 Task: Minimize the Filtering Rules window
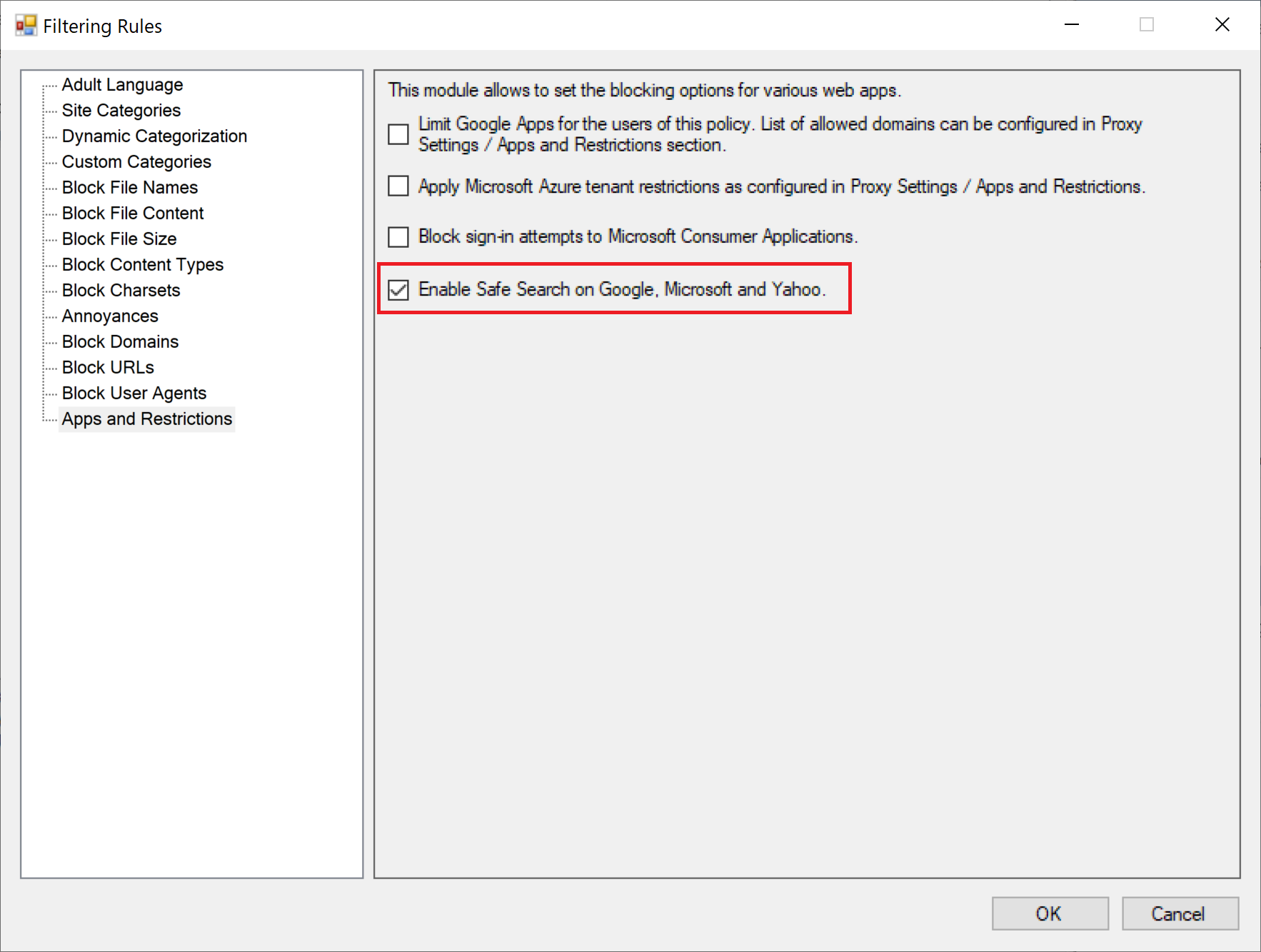pyautogui.click(x=1072, y=24)
